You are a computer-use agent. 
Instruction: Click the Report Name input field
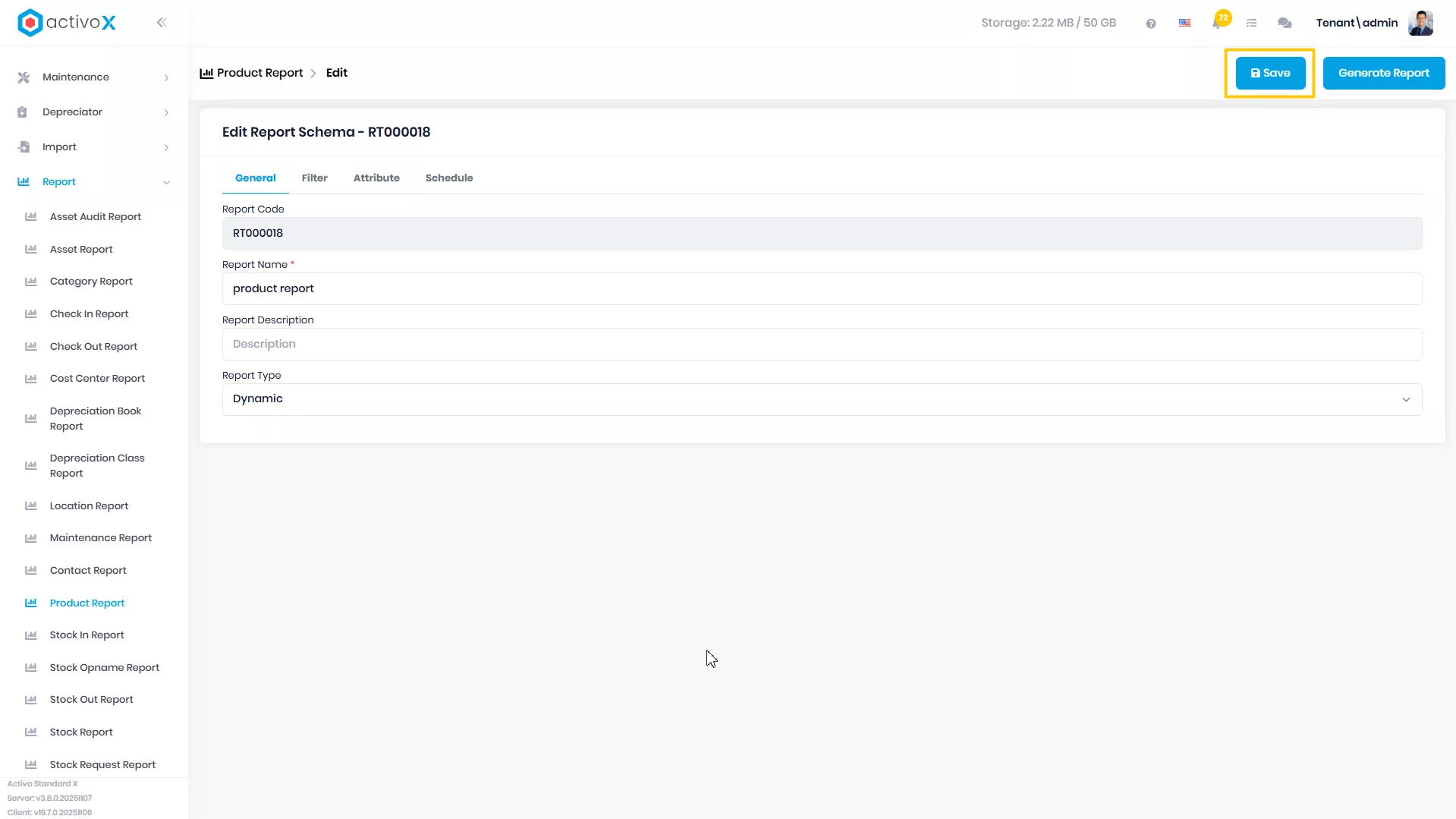(822, 289)
